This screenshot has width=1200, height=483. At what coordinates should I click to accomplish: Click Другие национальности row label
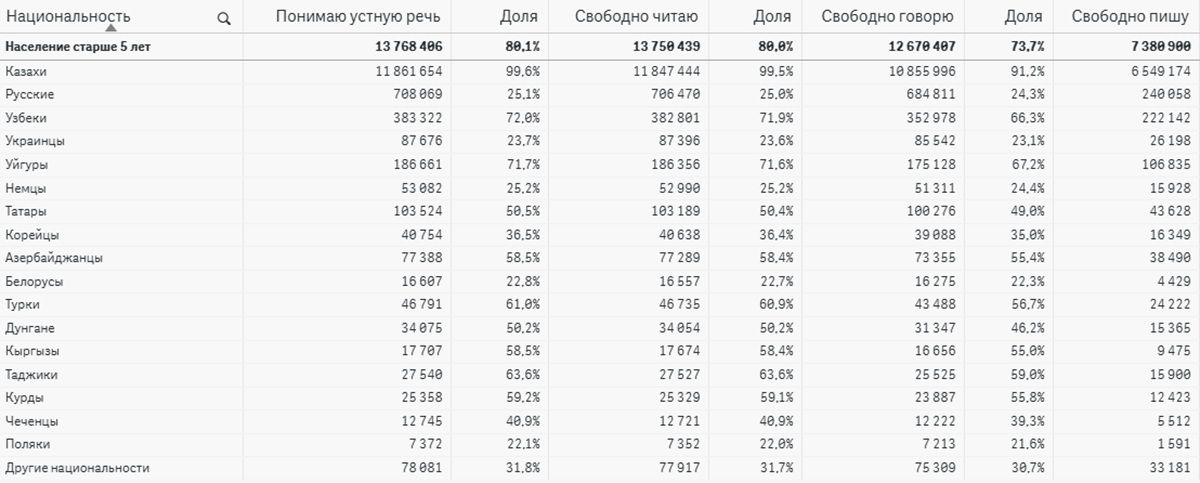coord(77,468)
